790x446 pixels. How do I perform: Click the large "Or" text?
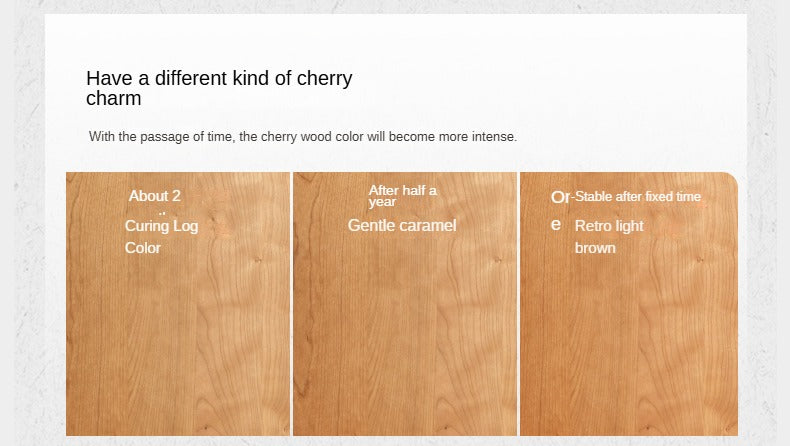[560, 197]
